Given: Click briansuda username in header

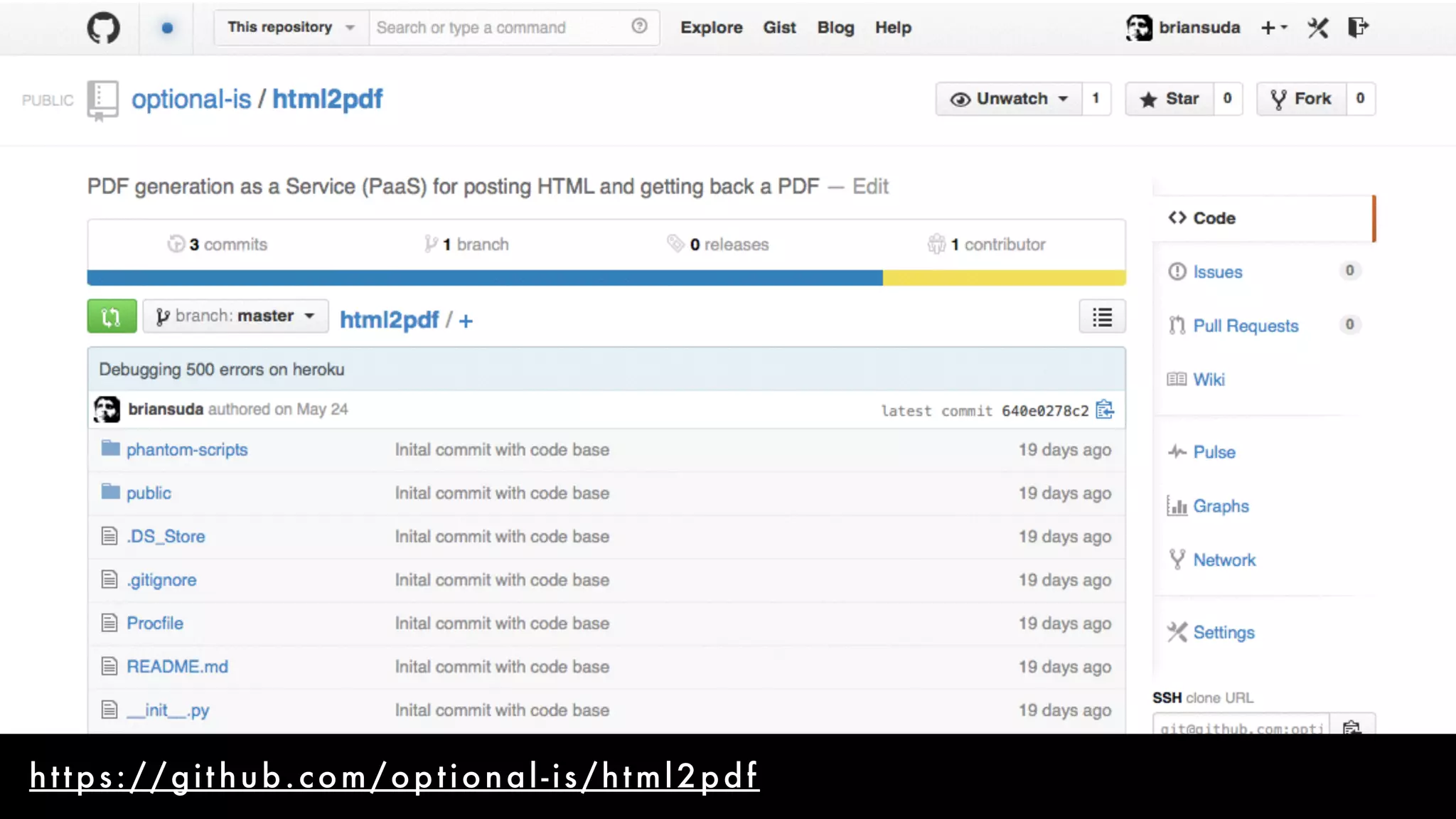Looking at the screenshot, I should (x=1199, y=28).
